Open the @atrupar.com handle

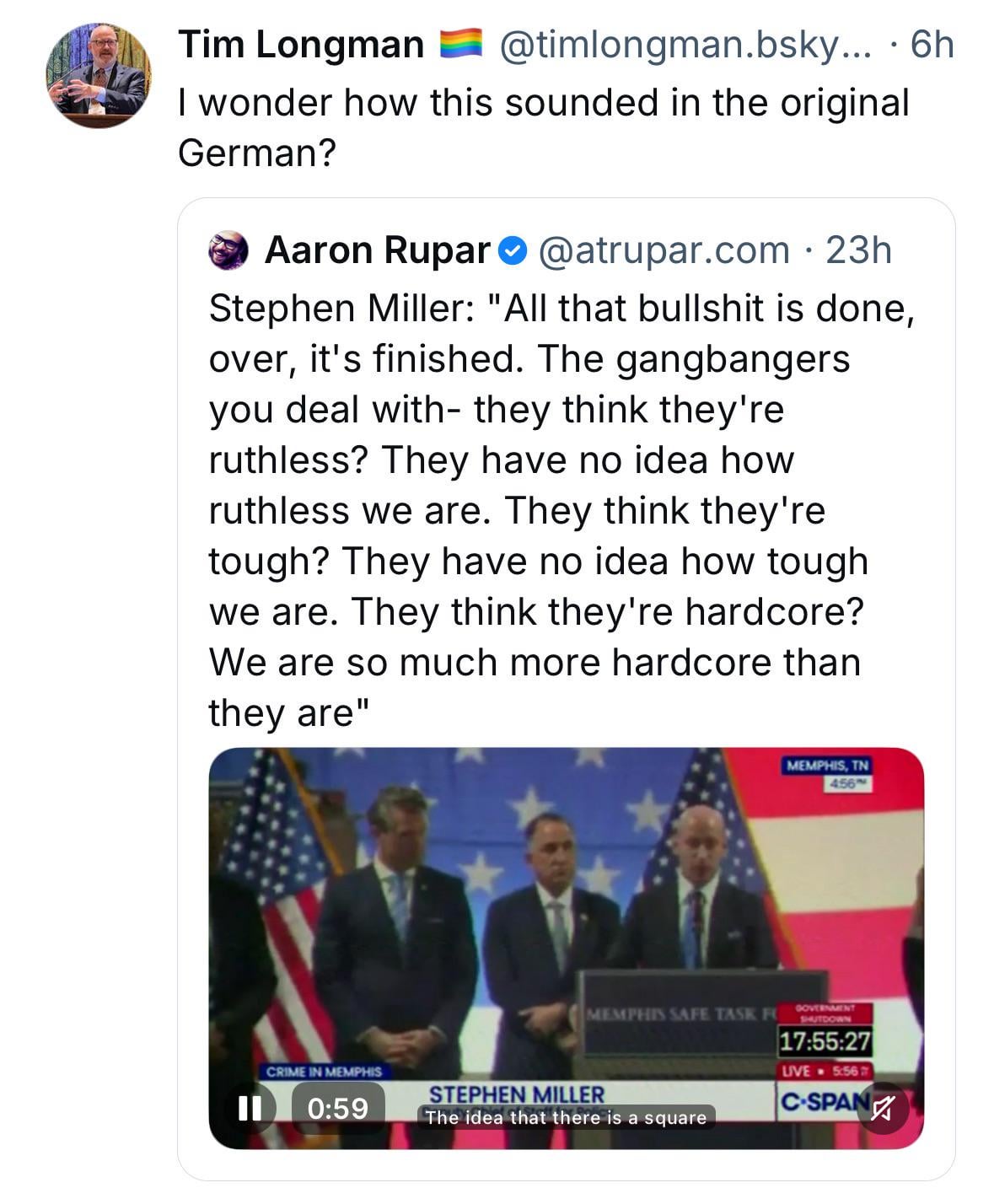click(663, 250)
